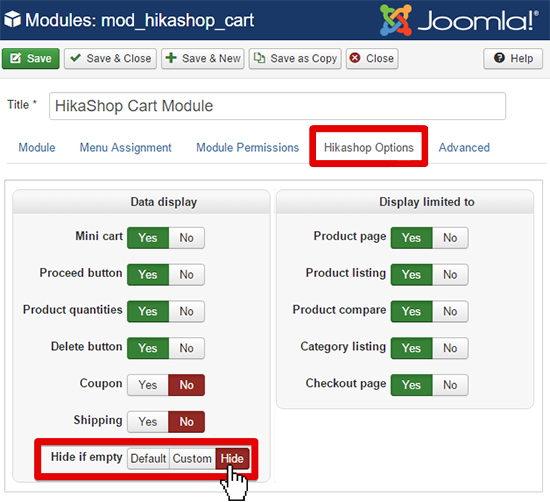Click Save as Copy button

pyautogui.click(x=295, y=58)
